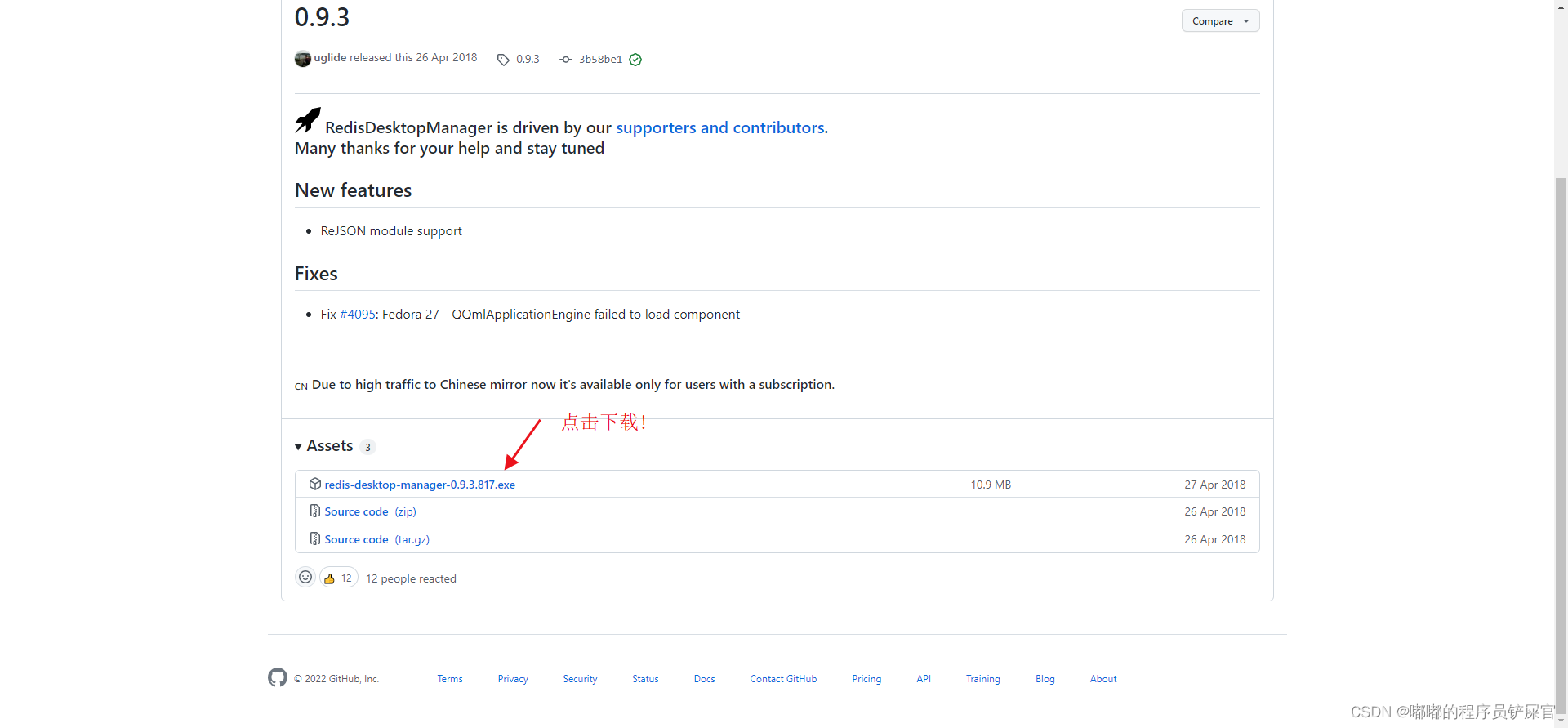Click zip file icon for Source code (zip)
This screenshot has height=728, width=1568.
coord(315,511)
